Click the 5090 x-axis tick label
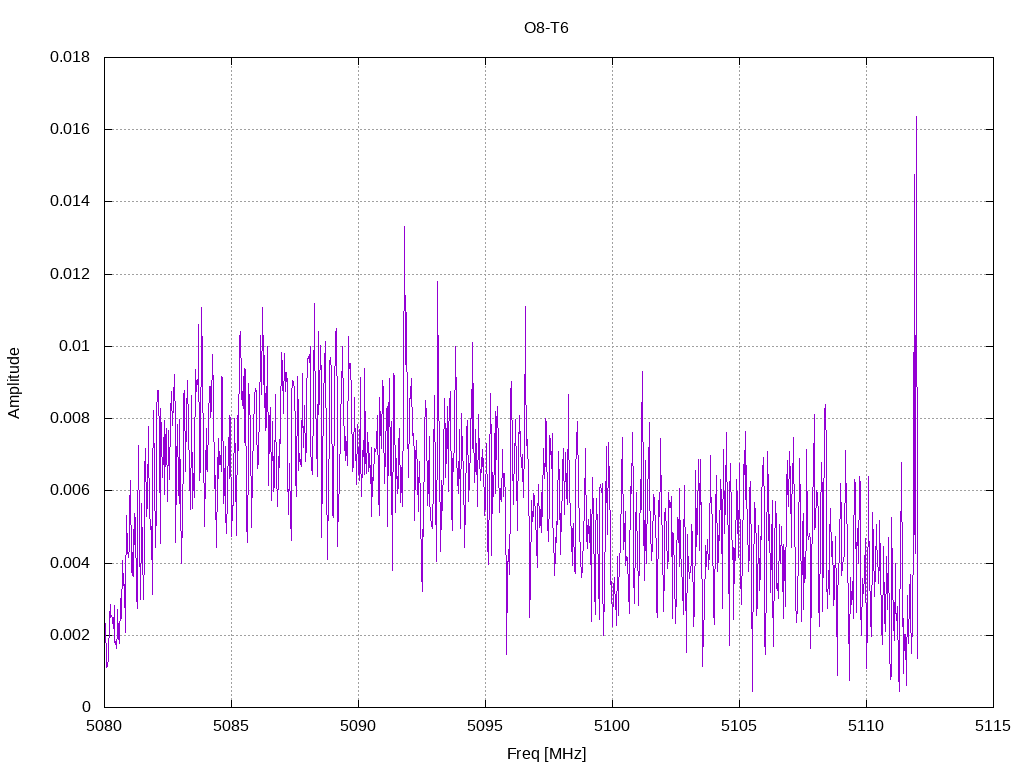1024x768 pixels. [358, 726]
